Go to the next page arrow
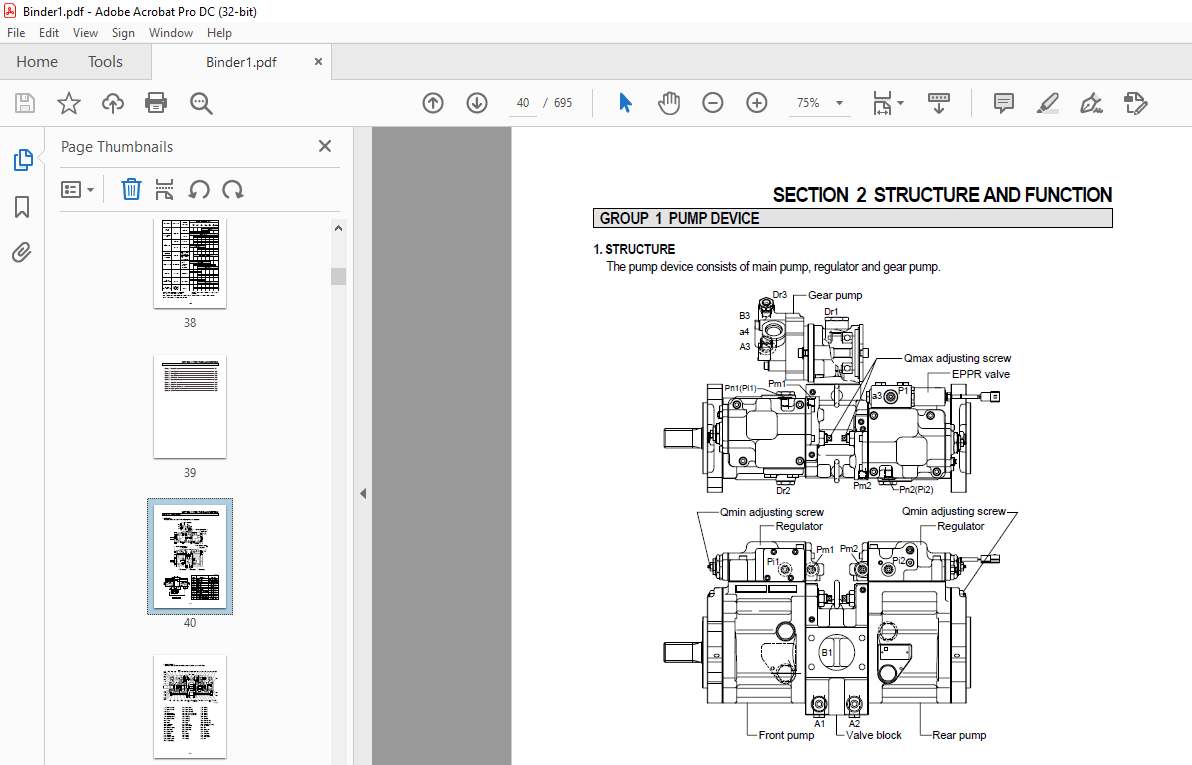The image size is (1192, 765). [x=477, y=103]
